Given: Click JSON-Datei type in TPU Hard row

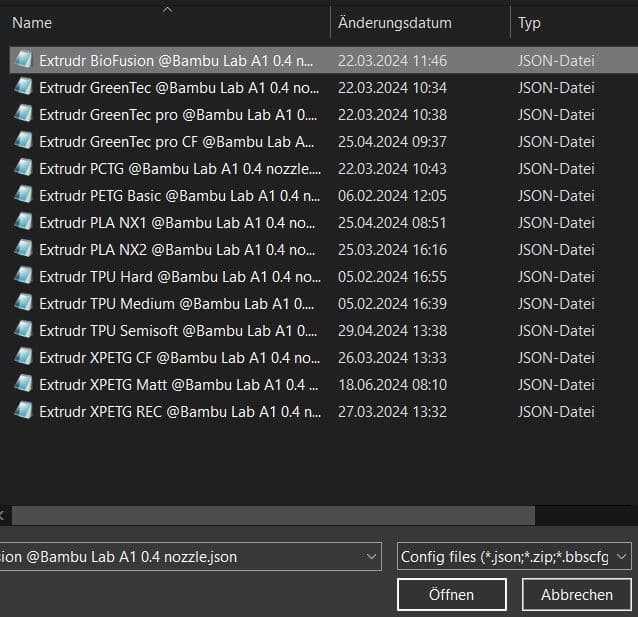Looking at the screenshot, I should point(556,277).
